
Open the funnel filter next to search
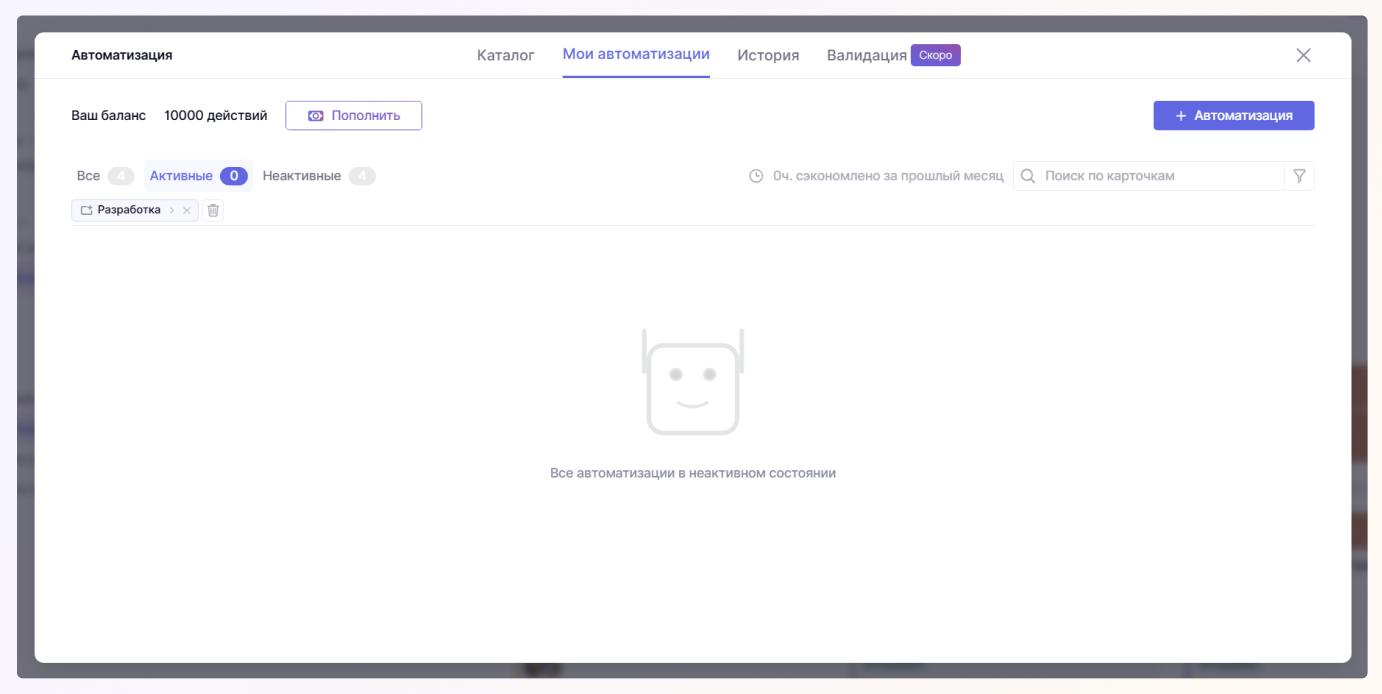1299,176
